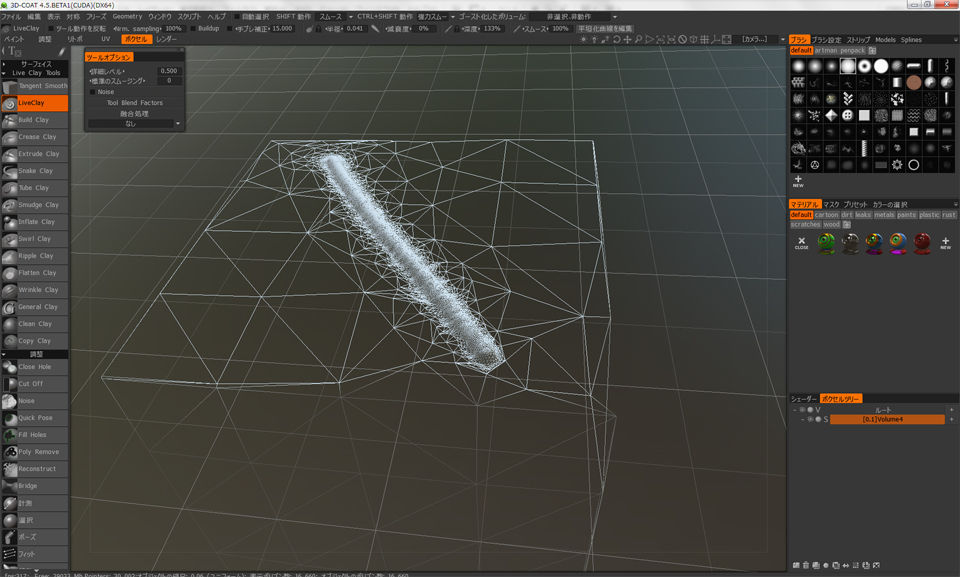Choose the Fill Holes tool
The height and width of the screenshot is (577, 960).
(x=35, y=435)
